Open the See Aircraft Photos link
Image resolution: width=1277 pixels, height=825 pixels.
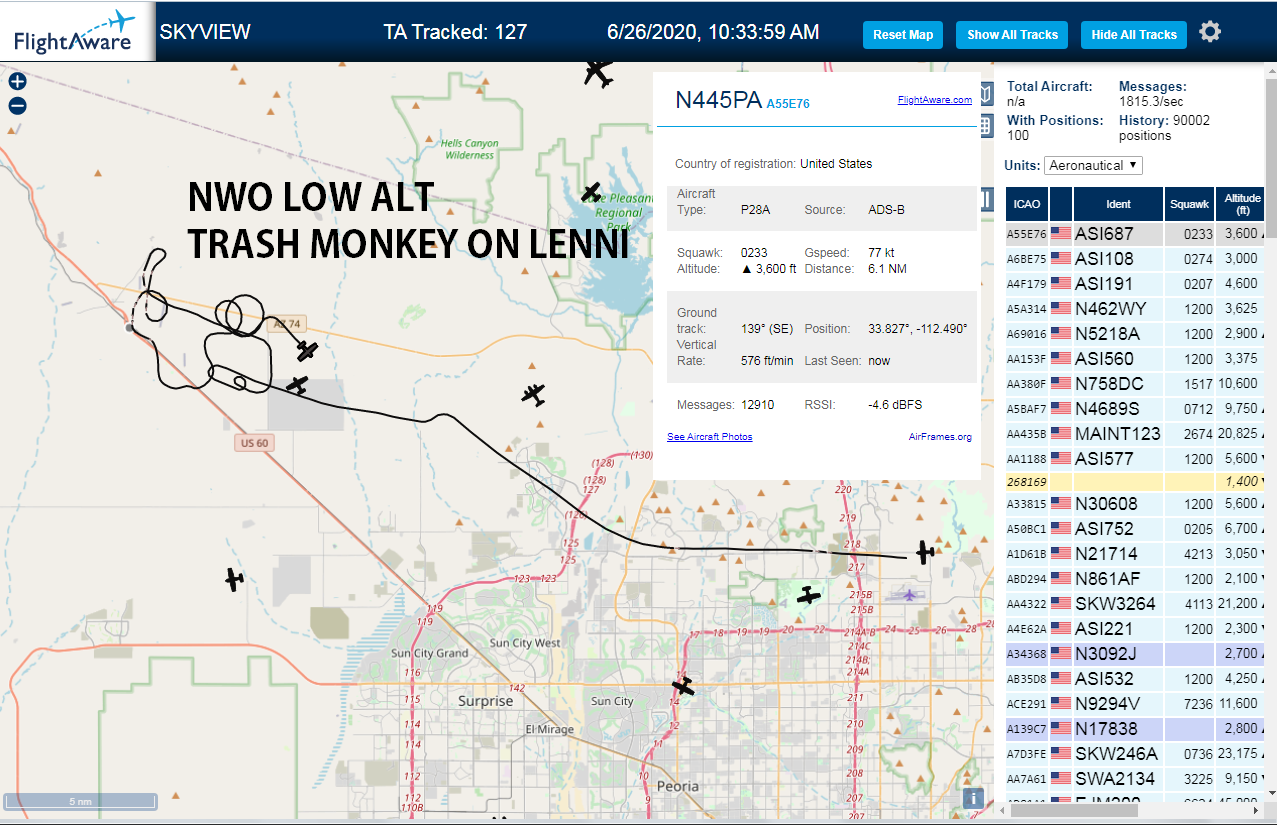709,437
